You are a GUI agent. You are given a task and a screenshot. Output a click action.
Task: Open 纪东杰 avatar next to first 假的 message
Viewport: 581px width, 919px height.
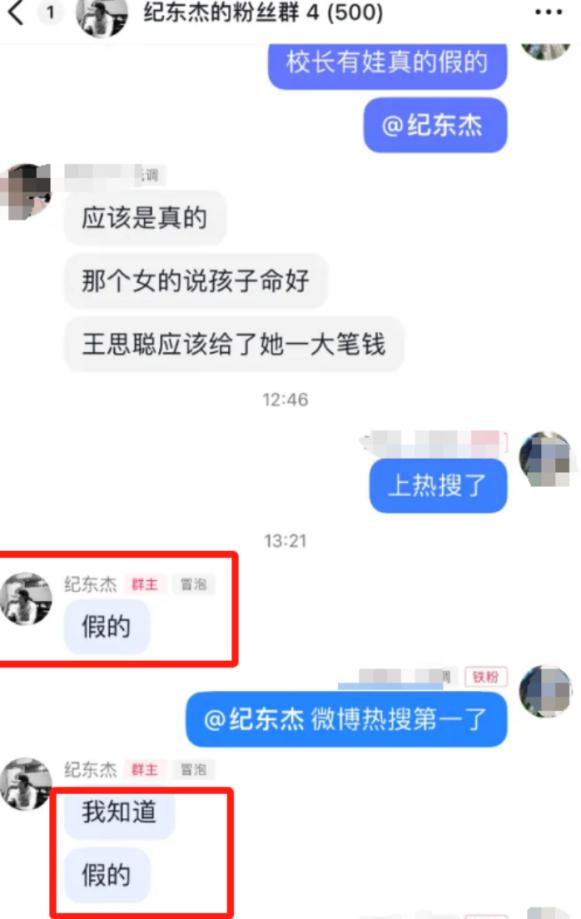pos(25,598)
